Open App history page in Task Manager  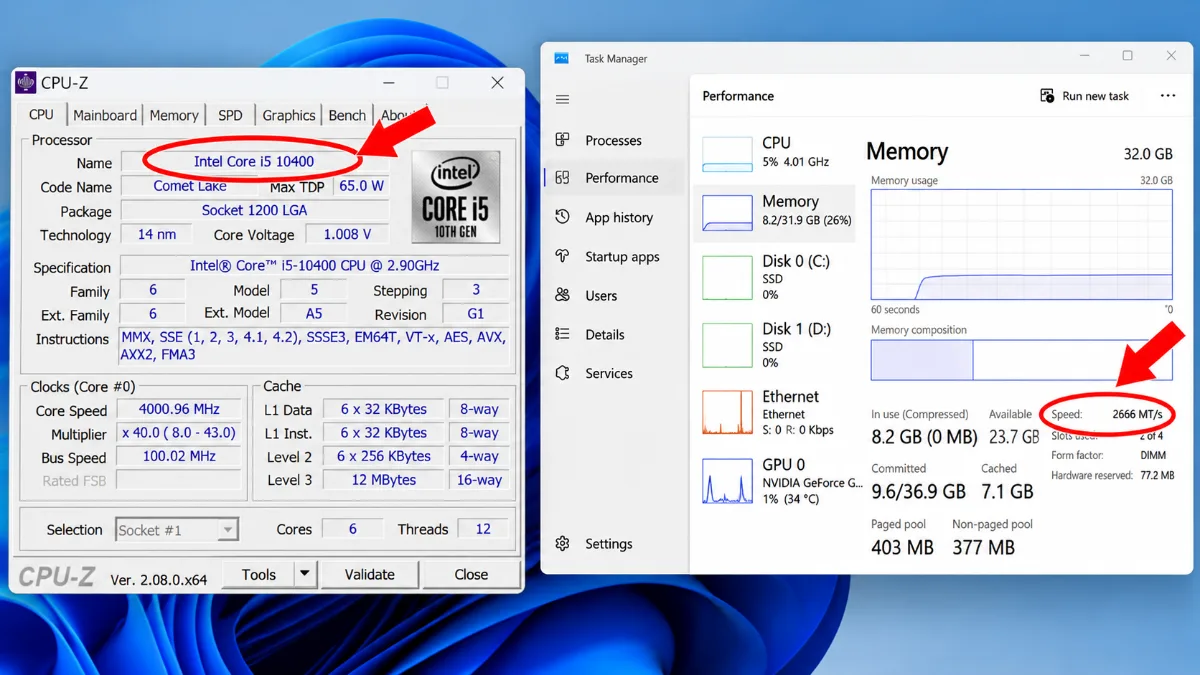tap(613, 217)
